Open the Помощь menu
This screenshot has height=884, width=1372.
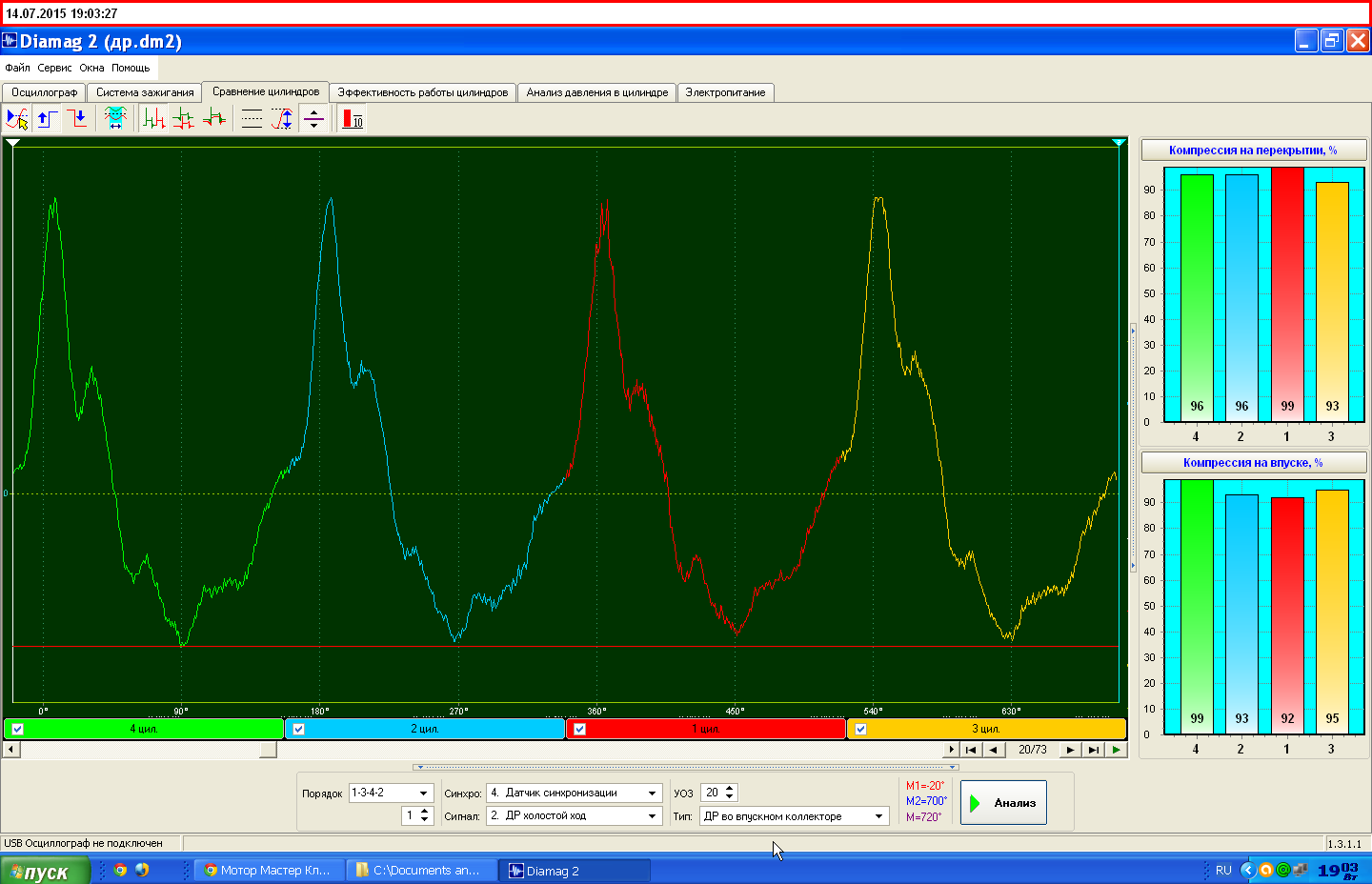(131, 68)
